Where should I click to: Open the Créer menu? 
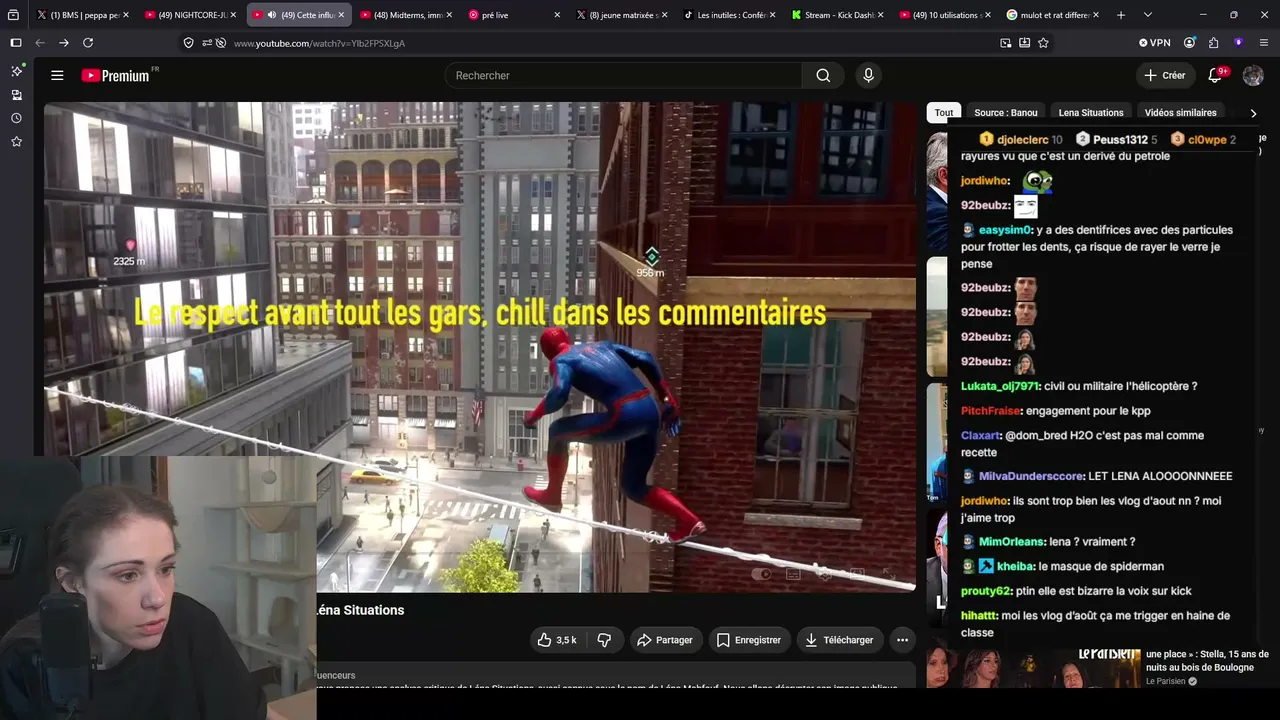[x=1165, y=75]
